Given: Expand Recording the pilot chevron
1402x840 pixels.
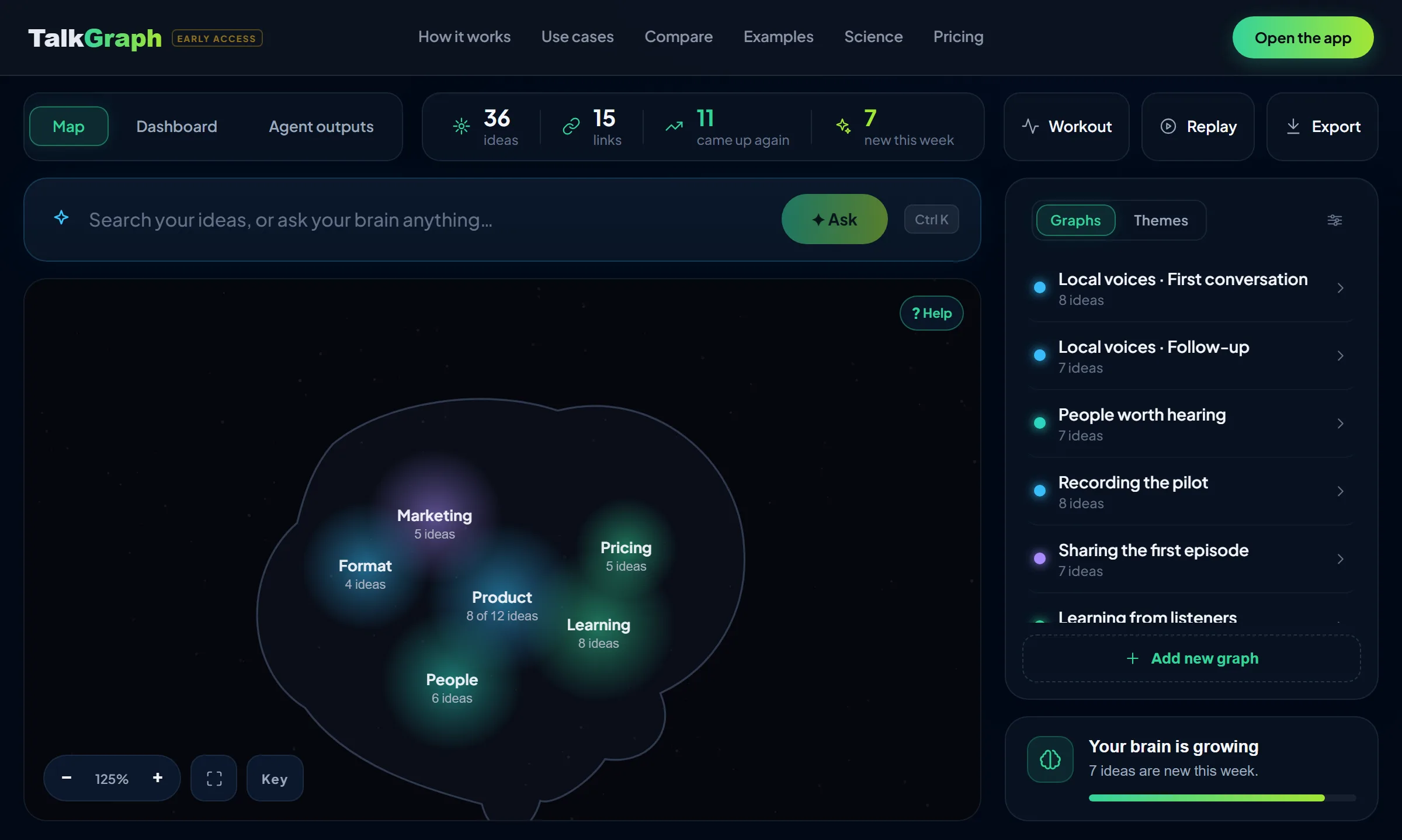Looking at the screenshot, I should [1340, 491].
